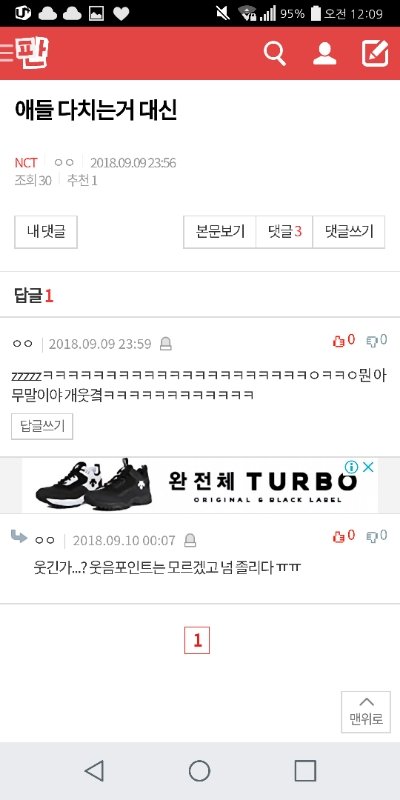Dislike the first comment with thumbs down
The height and width of the screenshot is (800, 400).
[377, 341]
